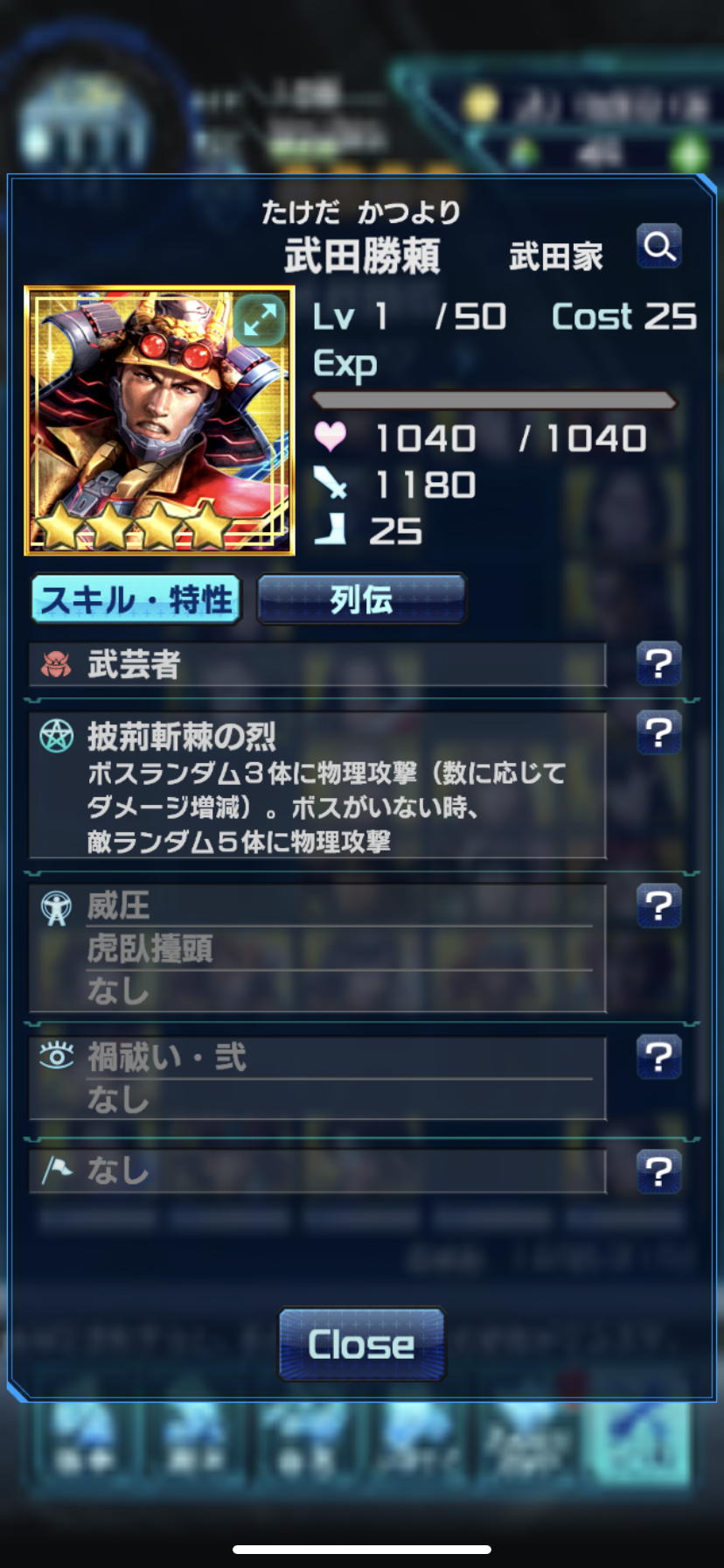Expand the character portrait with arrows icon
Viewport: 724px width, 1568px height.
[x=259, y=320]
